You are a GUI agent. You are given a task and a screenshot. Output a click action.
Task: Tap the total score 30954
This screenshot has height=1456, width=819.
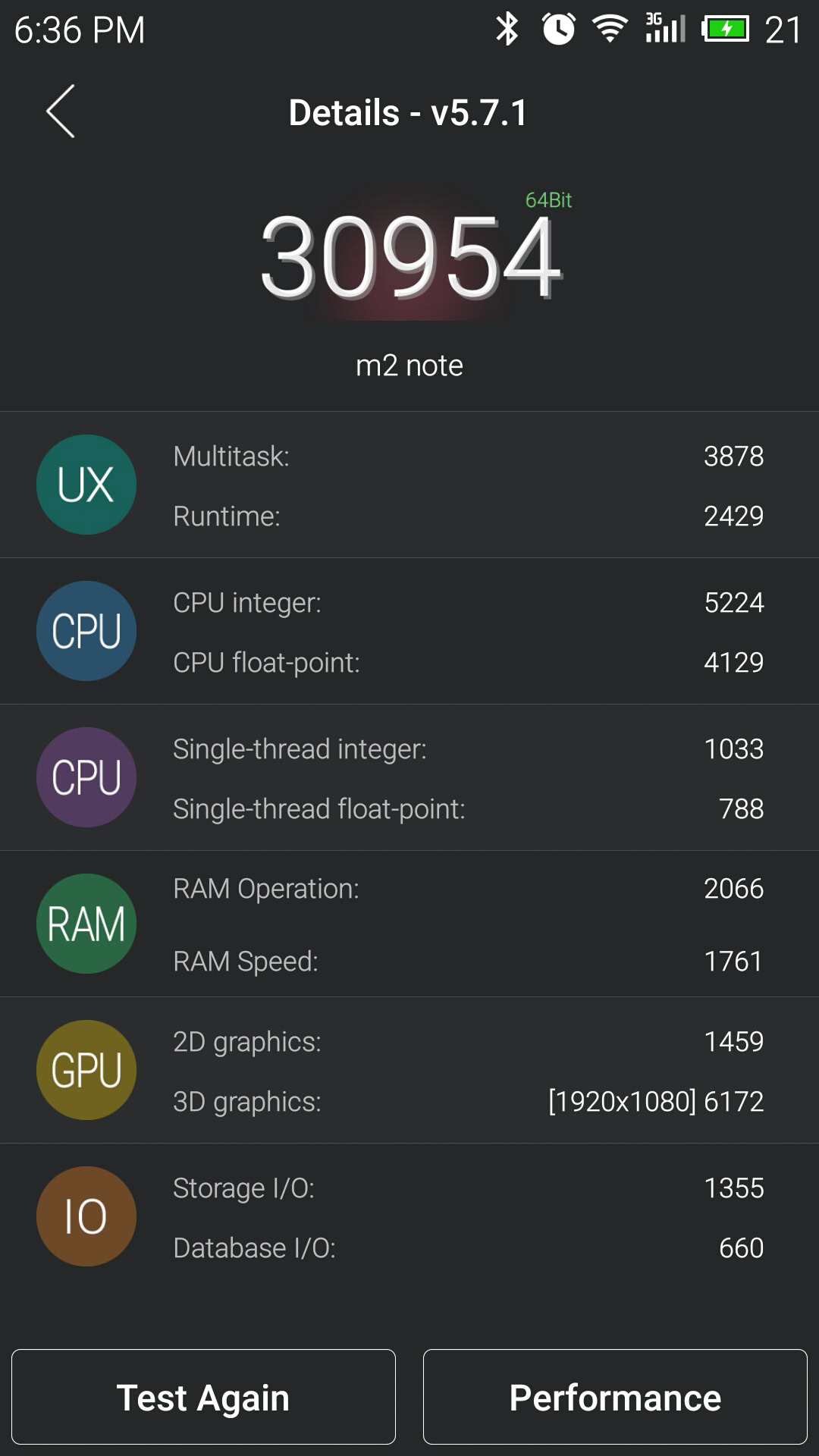pyautogui.click(x=410, y=256)
